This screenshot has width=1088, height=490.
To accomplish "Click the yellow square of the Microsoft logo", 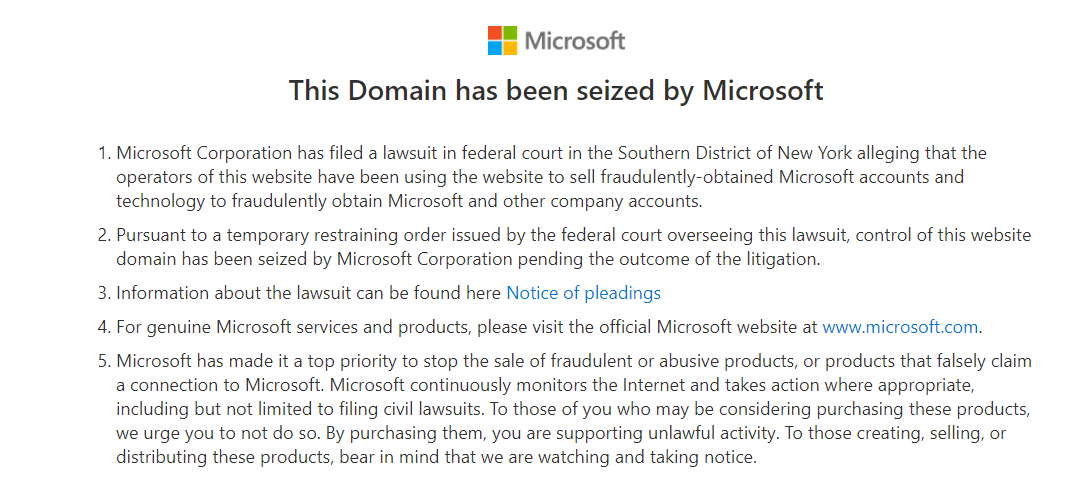I will [510, 48].
